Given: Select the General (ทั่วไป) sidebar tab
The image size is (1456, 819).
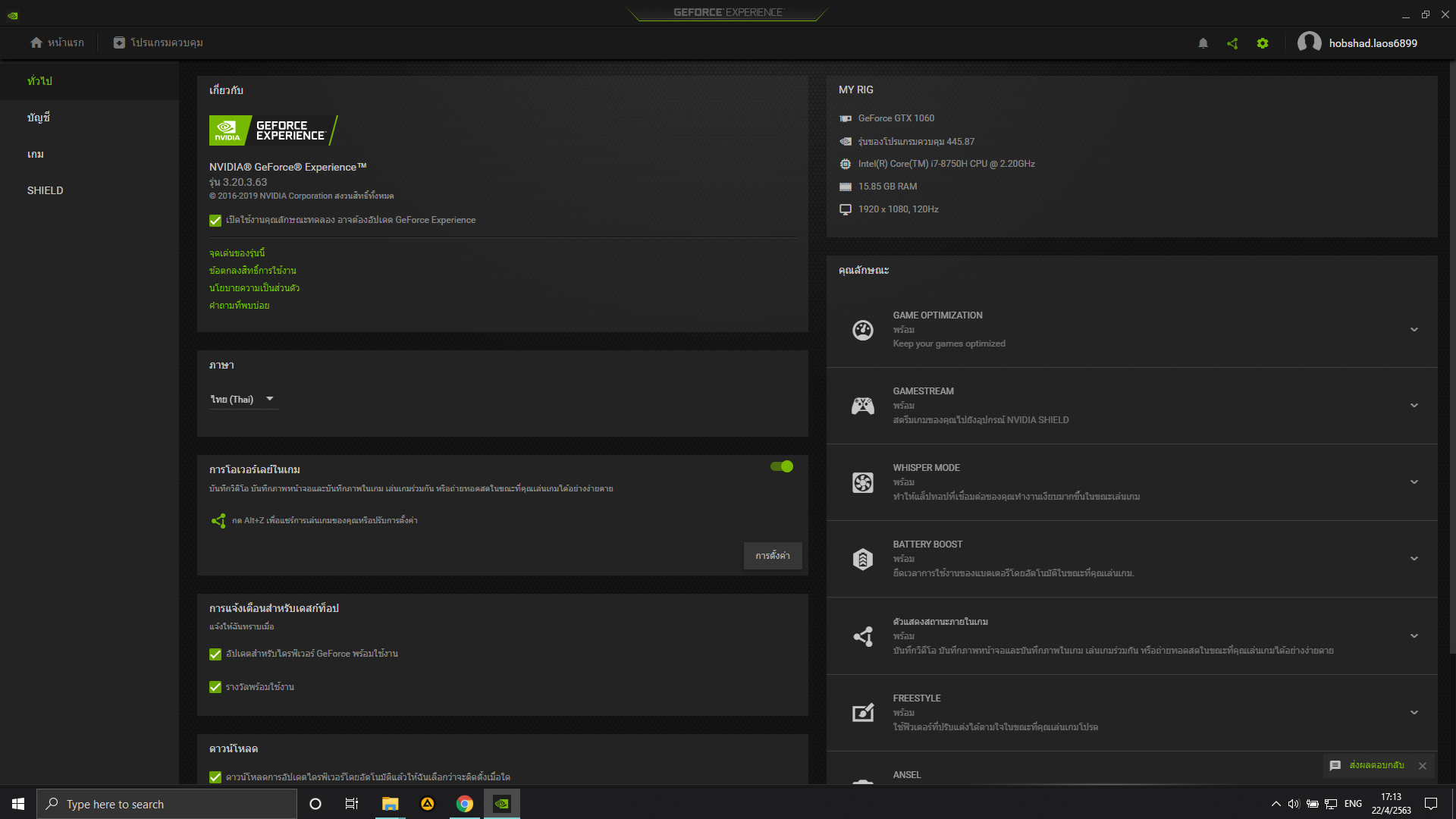Looking at the screenshot, I should coord(89,81).
